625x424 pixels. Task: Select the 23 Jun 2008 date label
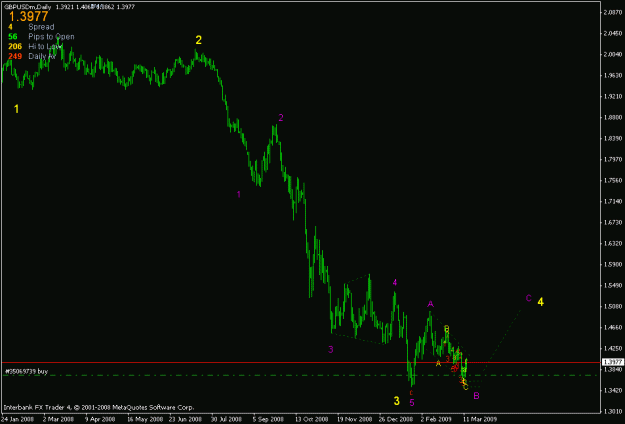185,420
